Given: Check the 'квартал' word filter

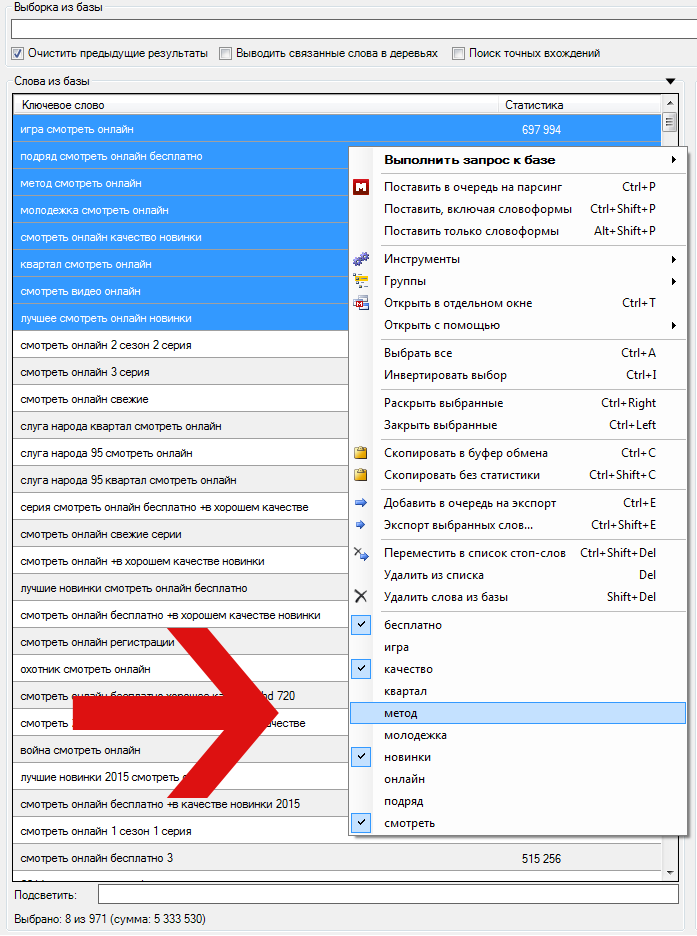Looking at the screenshot, I should [517, 691].
